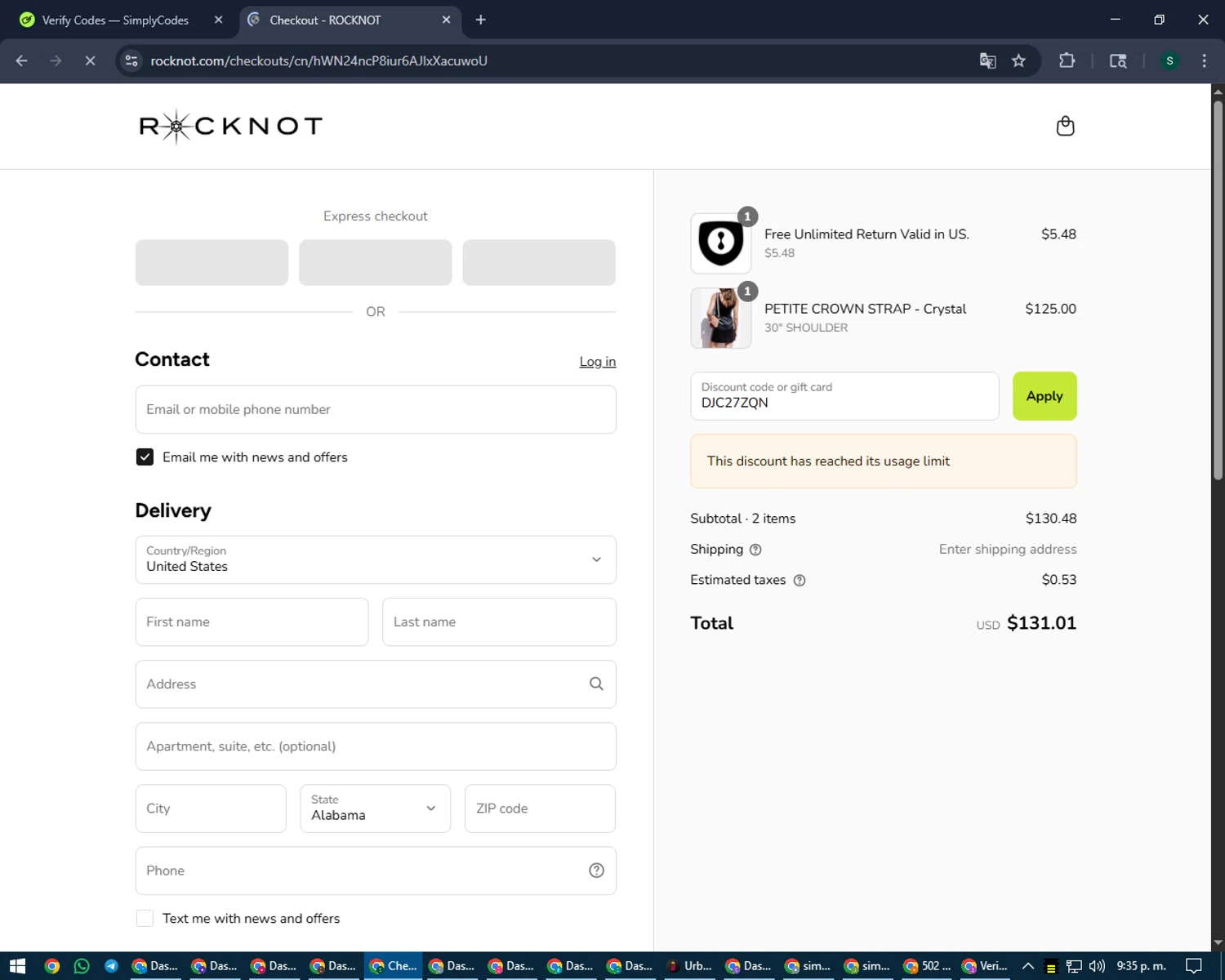Click the browser forward arrow

tap(56, 60)
